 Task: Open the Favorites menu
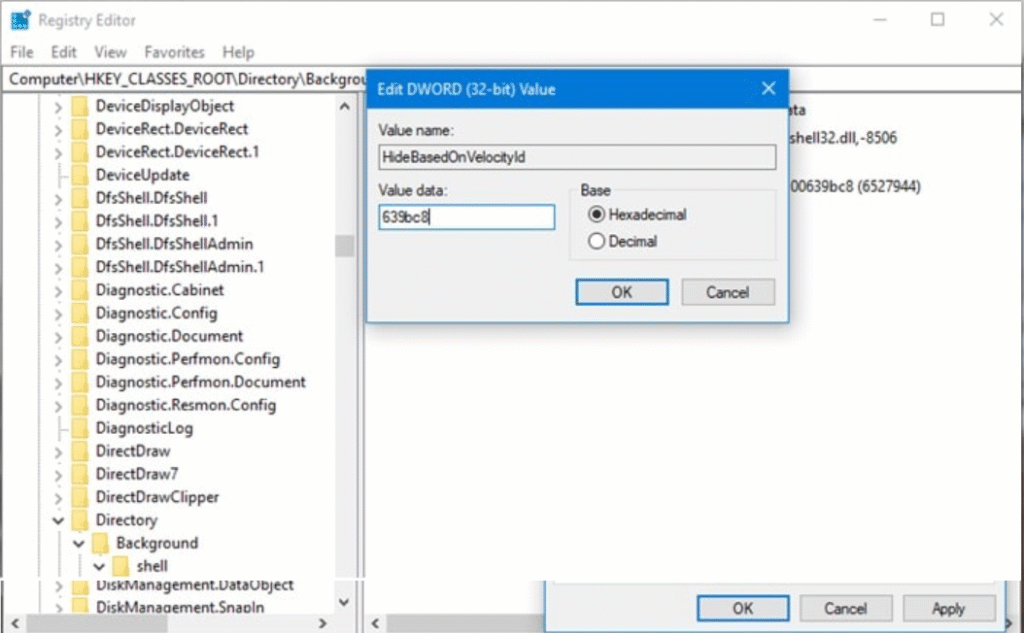tap(174, 52)
